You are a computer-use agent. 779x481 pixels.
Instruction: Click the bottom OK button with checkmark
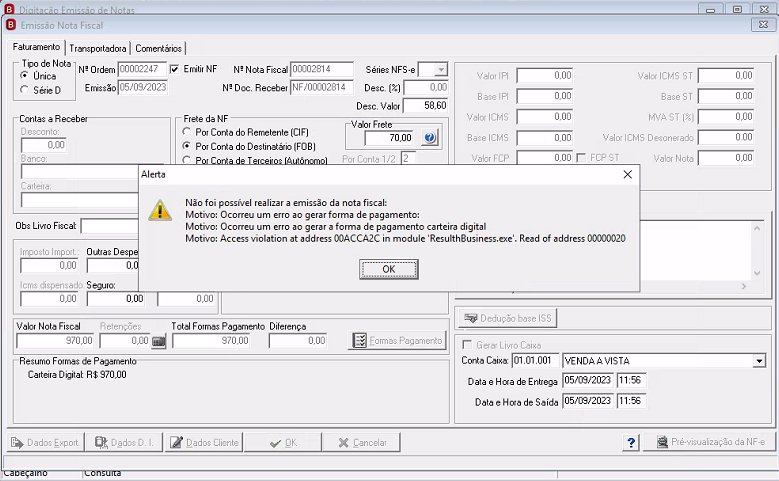coord(283,442)
